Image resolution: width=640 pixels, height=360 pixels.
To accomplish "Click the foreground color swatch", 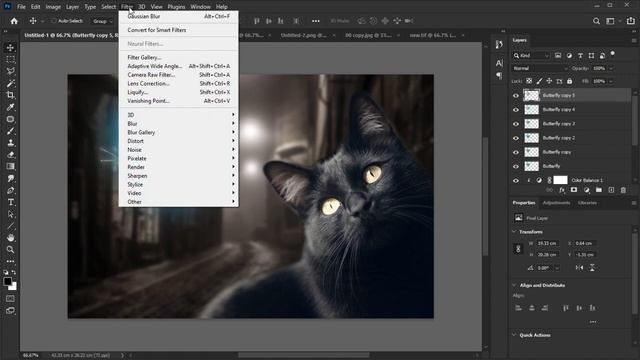I will 7,281.
